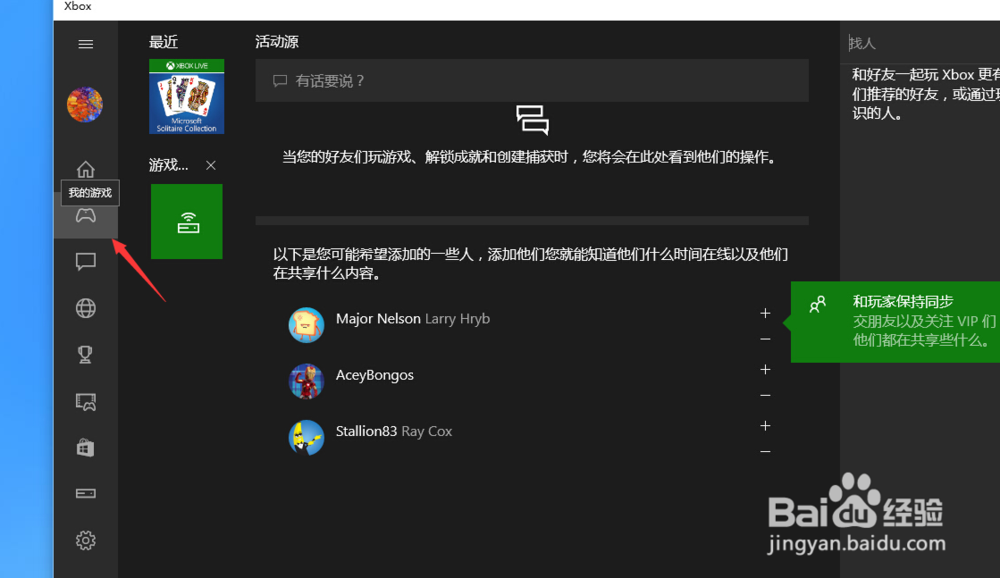Open the Settings gear icon
This screenshot has height=578, width=1000.
point(85,540)
